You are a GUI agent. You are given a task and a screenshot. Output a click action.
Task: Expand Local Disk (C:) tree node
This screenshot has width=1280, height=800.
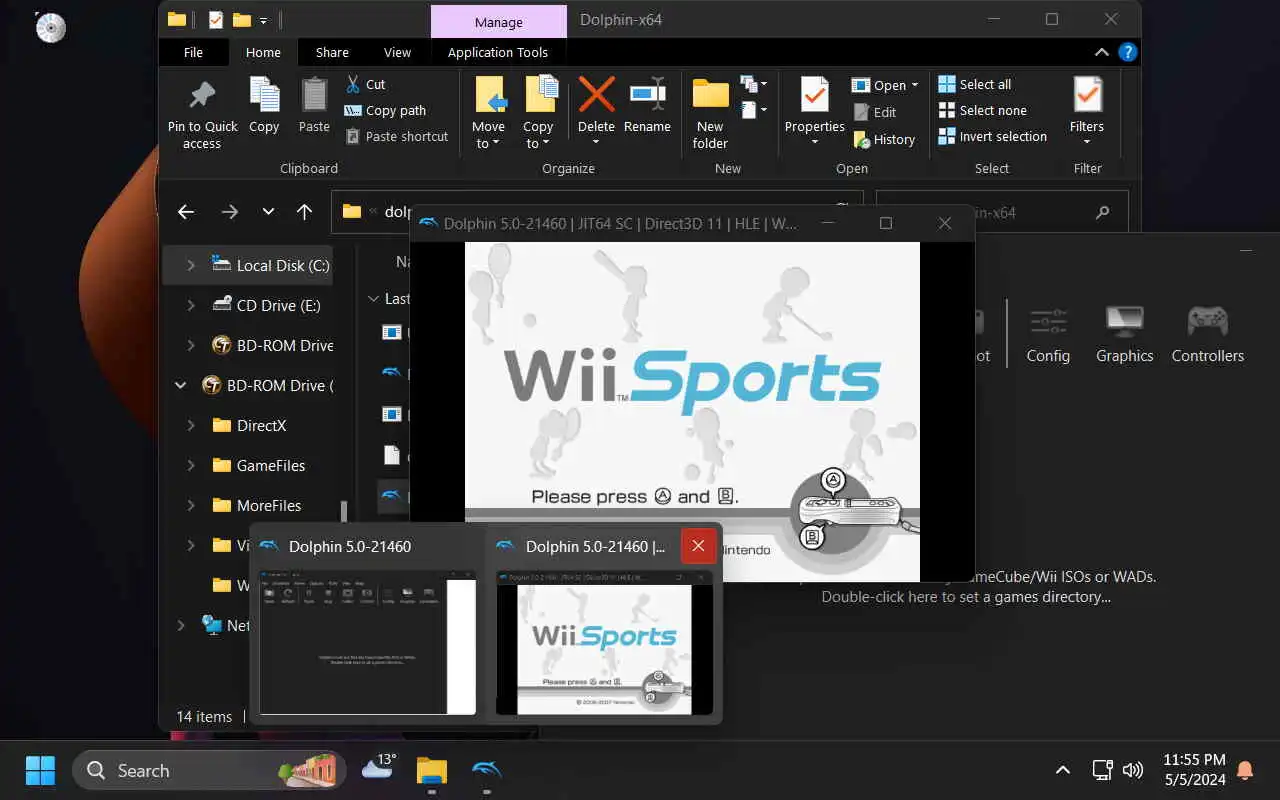(191, 265)
